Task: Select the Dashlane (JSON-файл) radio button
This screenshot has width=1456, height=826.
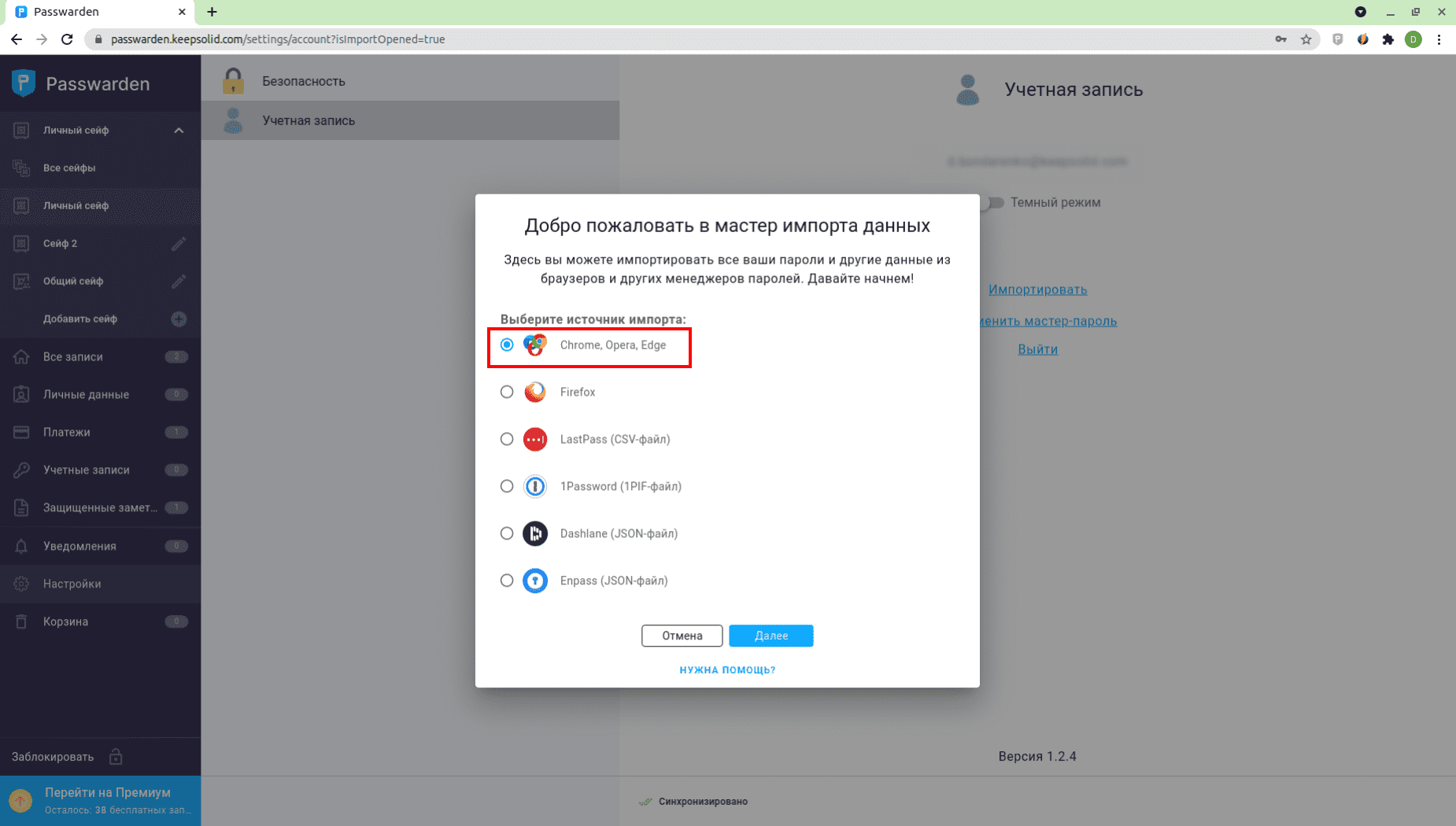Action: click(x=507, y=533)
